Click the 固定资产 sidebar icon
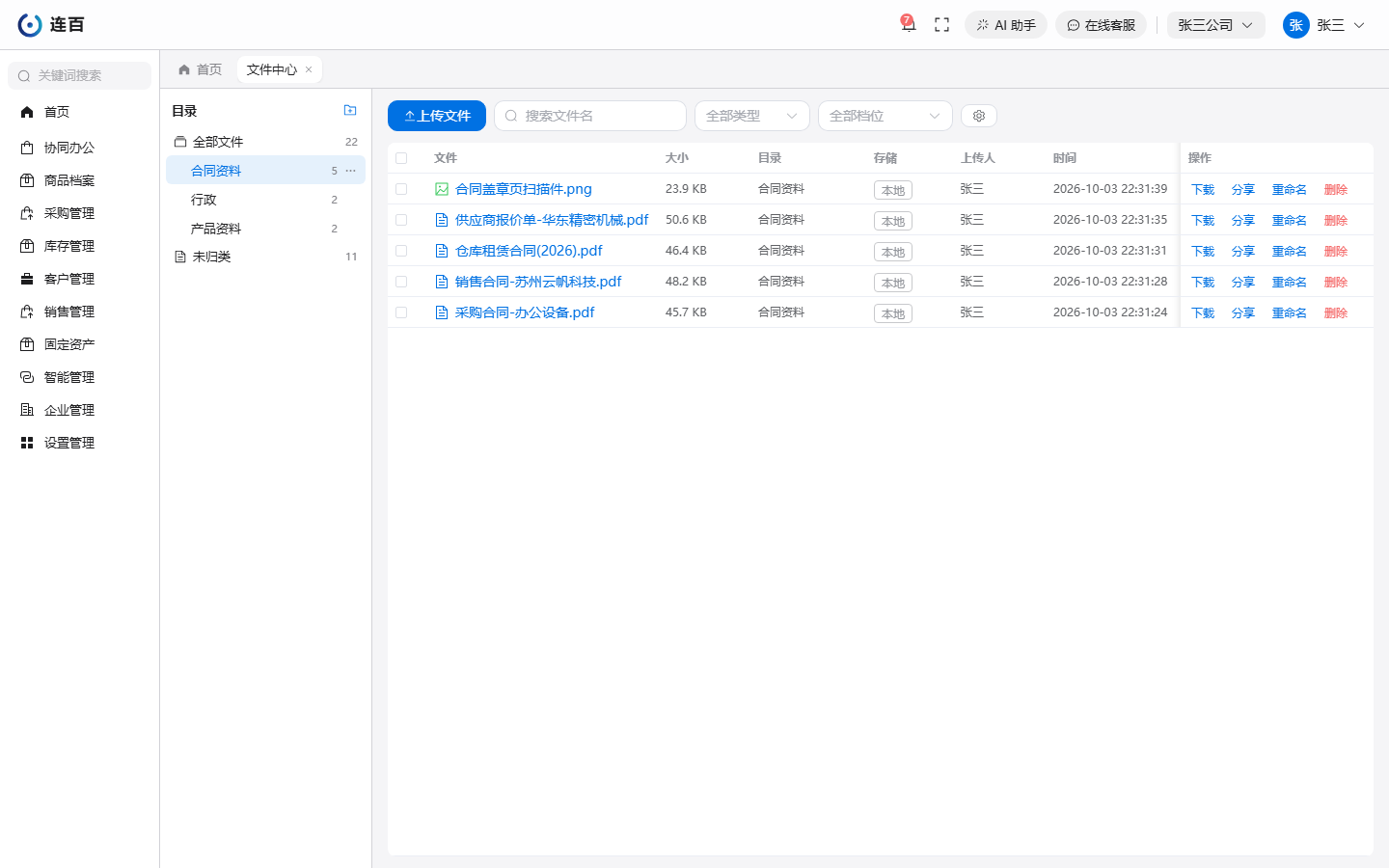 coord(27,344)
